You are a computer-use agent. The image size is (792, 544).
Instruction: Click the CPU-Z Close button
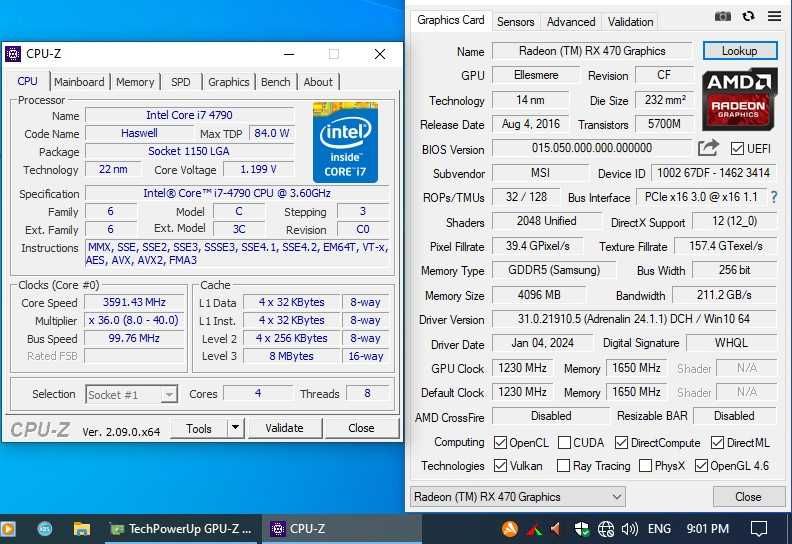click(361, 428)
